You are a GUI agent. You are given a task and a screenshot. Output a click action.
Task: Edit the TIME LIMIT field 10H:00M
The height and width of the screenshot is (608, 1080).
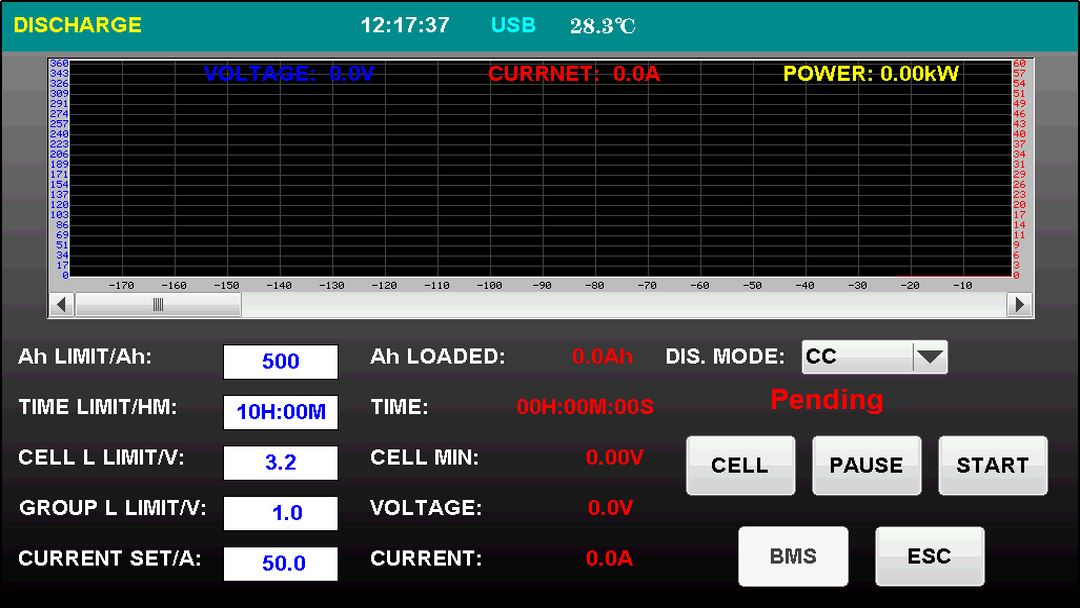click(280, 412)
